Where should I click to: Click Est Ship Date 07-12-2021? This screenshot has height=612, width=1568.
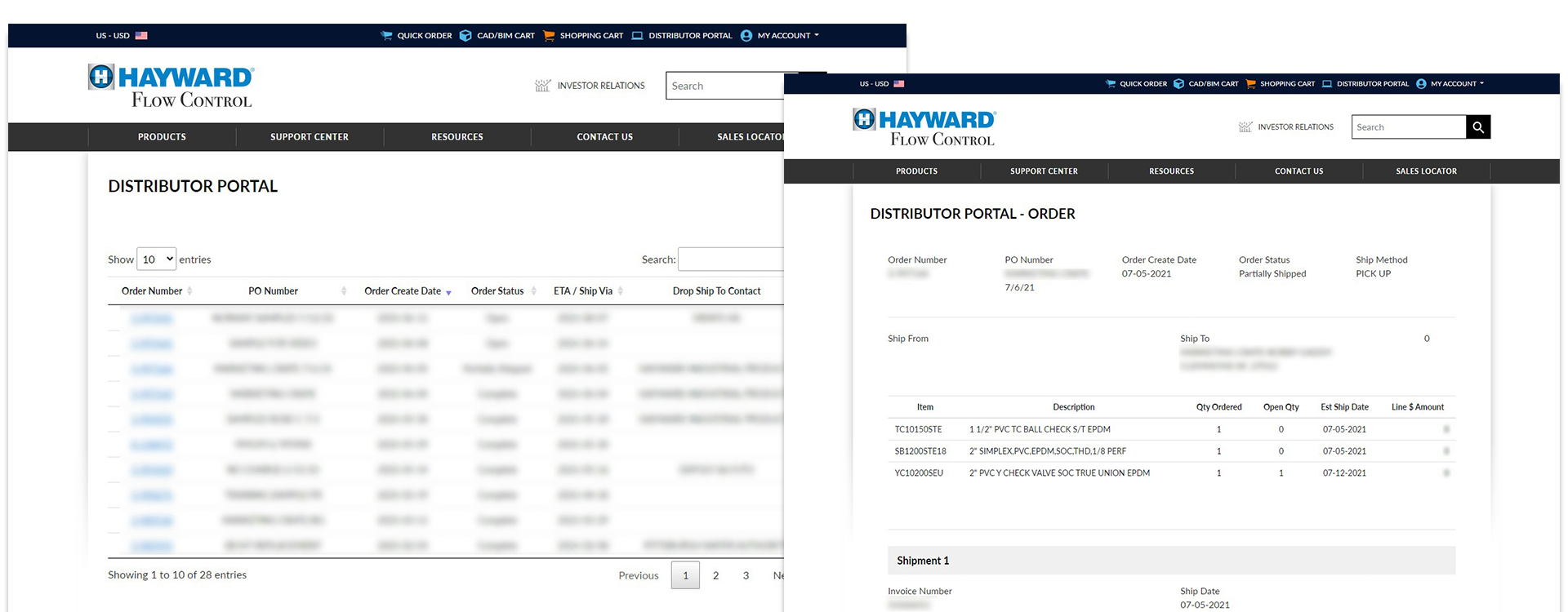click(x=1344, y=473)
